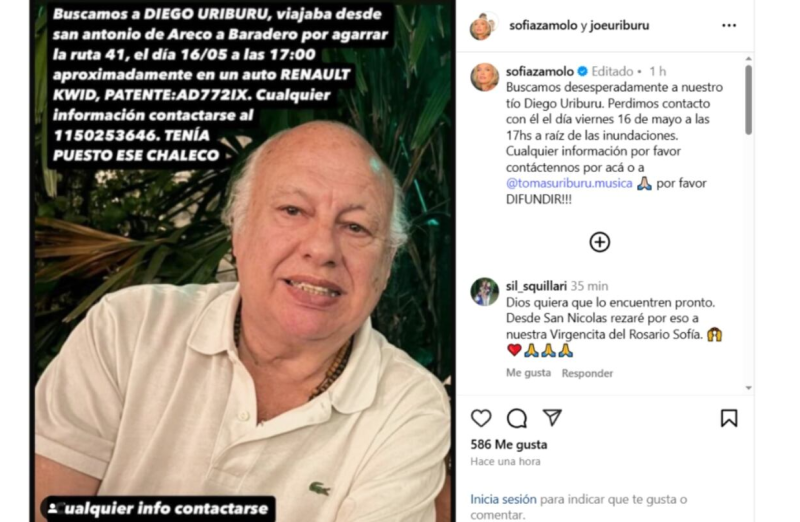Open sil_squillari username link
This screenshot has width=800, height=522.
[x=536, y=286]
